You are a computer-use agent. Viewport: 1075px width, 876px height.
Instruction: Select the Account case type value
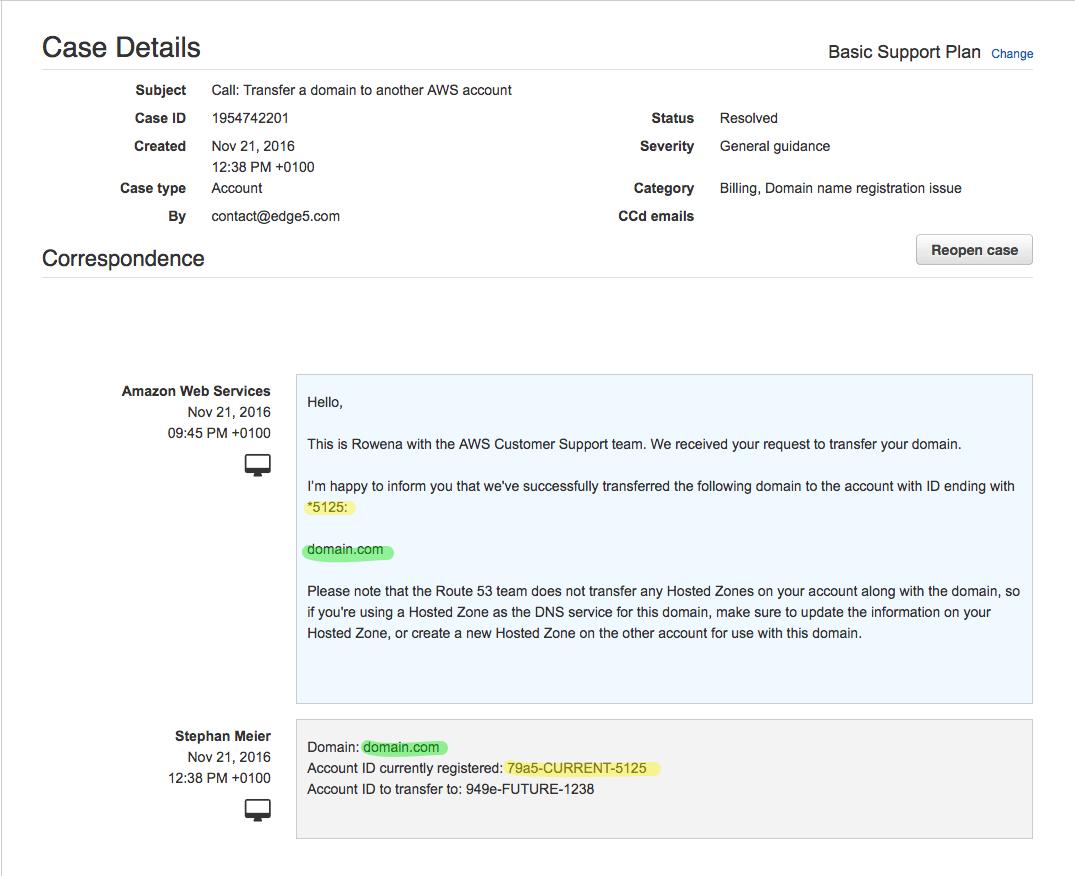[236, 187]
